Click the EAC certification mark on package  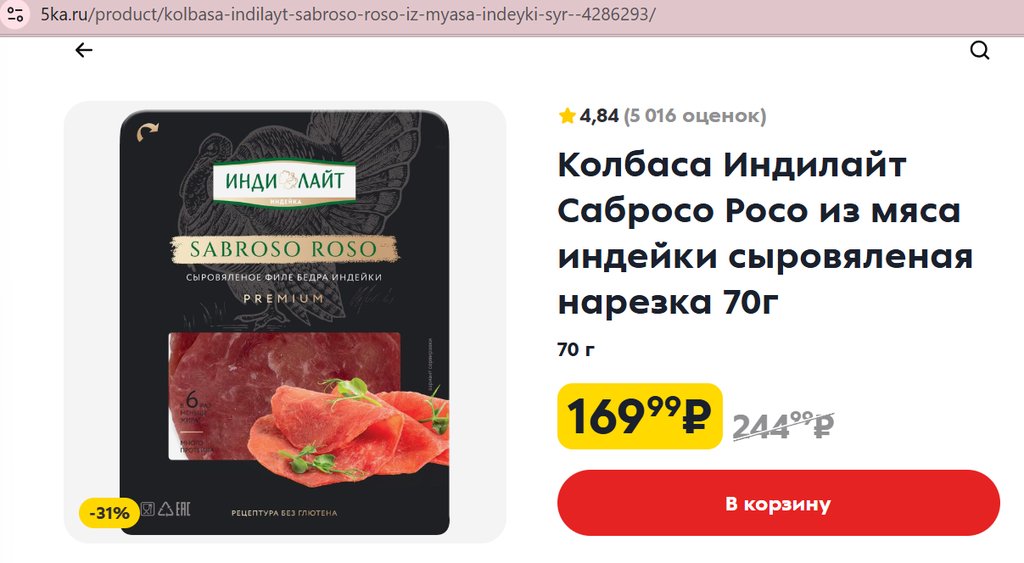(182, 509)
